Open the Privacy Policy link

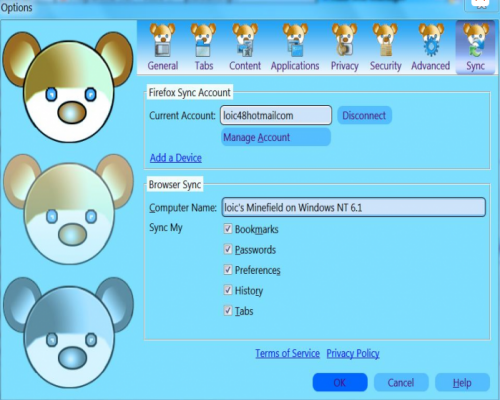353,353
